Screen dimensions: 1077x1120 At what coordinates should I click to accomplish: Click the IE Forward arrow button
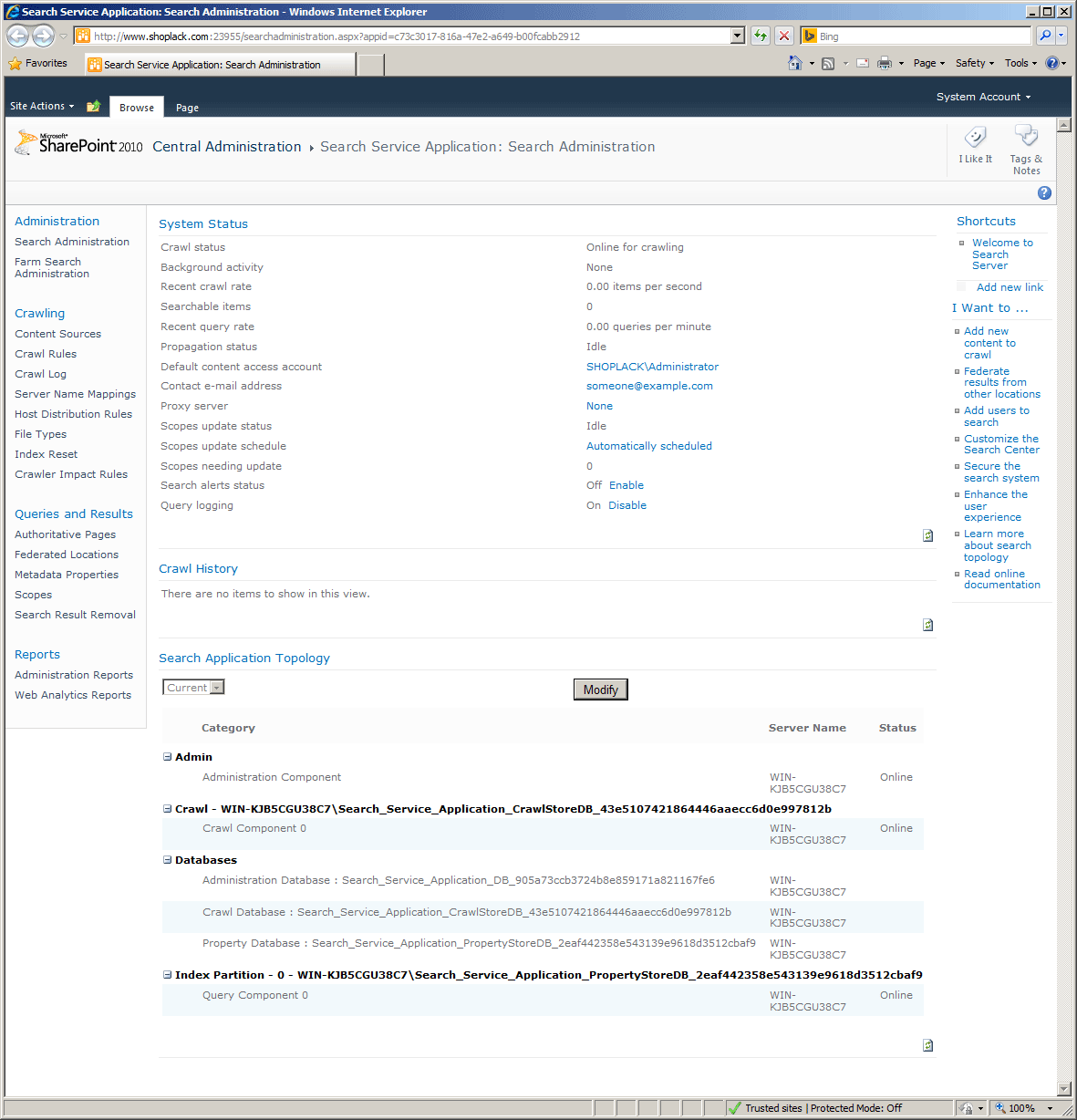click(x=43, y=36)
